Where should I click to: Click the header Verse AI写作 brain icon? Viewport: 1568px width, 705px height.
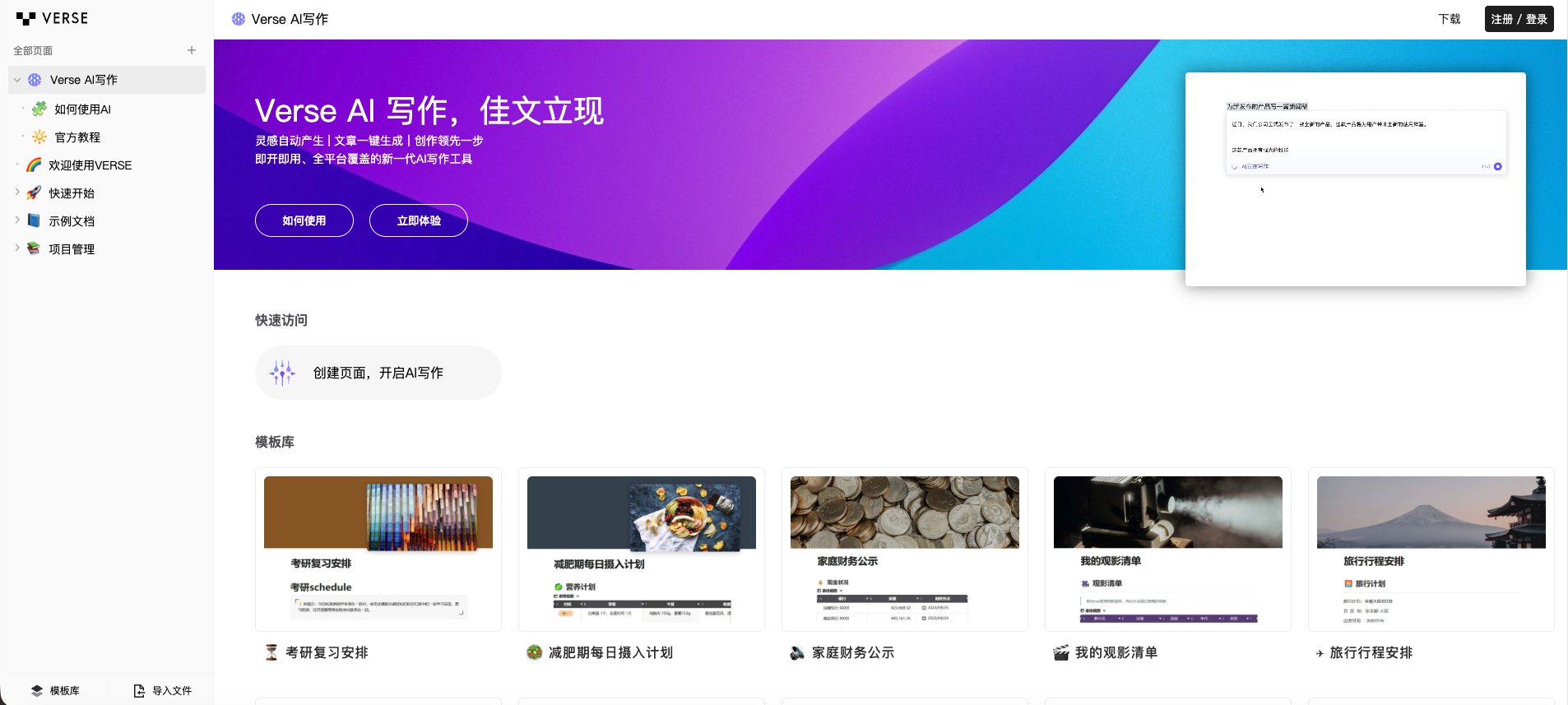(x=239, y=19)
